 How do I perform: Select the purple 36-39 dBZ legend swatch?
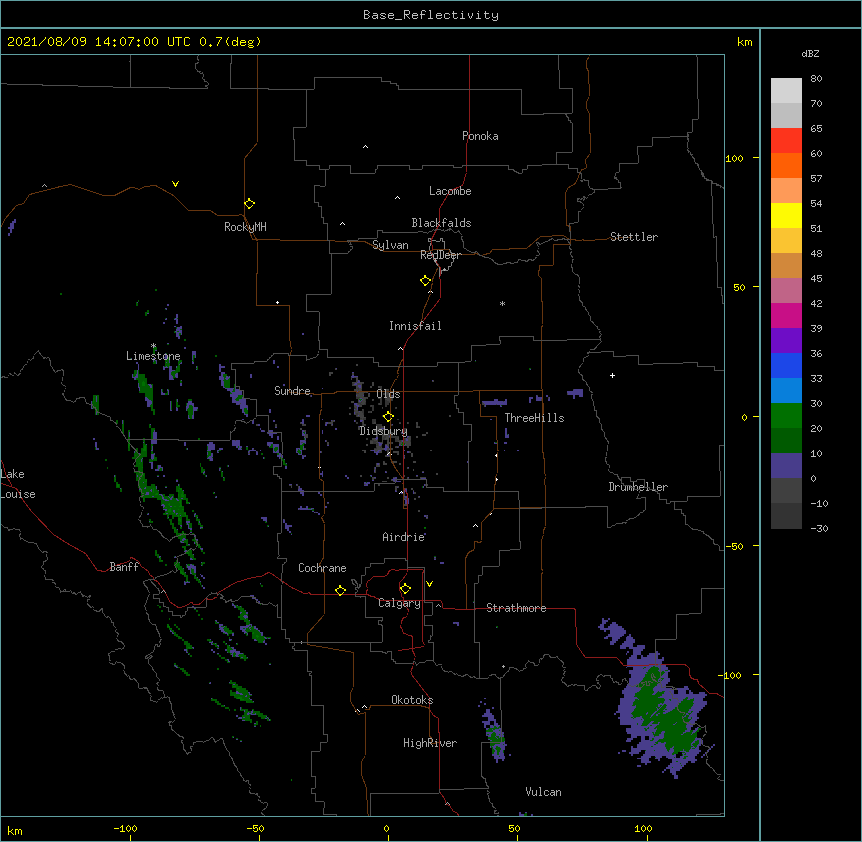tap(786, 341)
